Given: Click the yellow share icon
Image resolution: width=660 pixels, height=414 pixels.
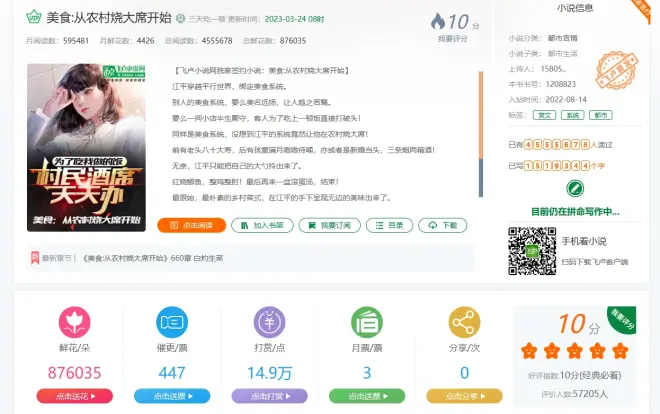Looking at the screenshot, I should (x=464, y=322).
